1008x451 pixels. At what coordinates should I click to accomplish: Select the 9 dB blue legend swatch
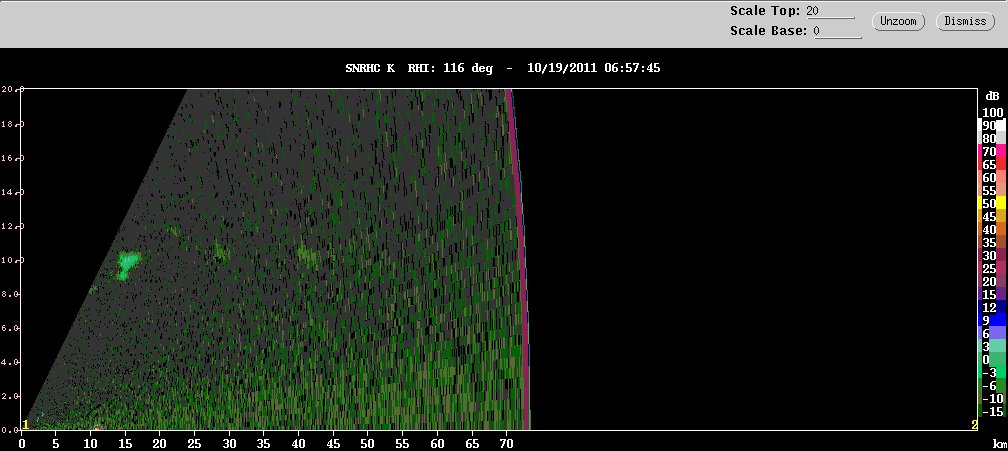click(993, 321)
